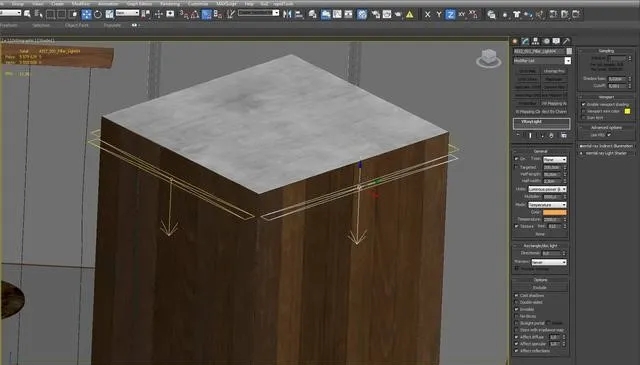Viewport: 640px width, 365px height.
Task: Toggle the Invisible checkbox
Action: (516, 309)
